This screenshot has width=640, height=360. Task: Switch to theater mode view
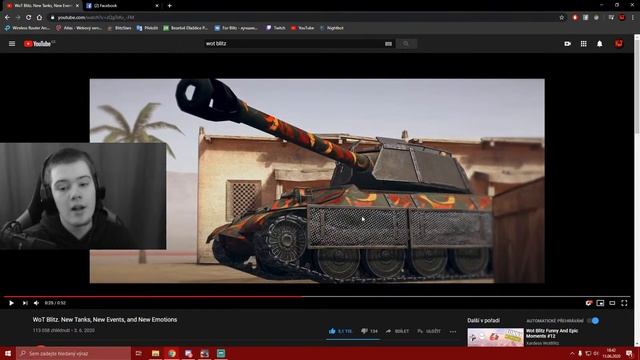[x=612, y=303]
